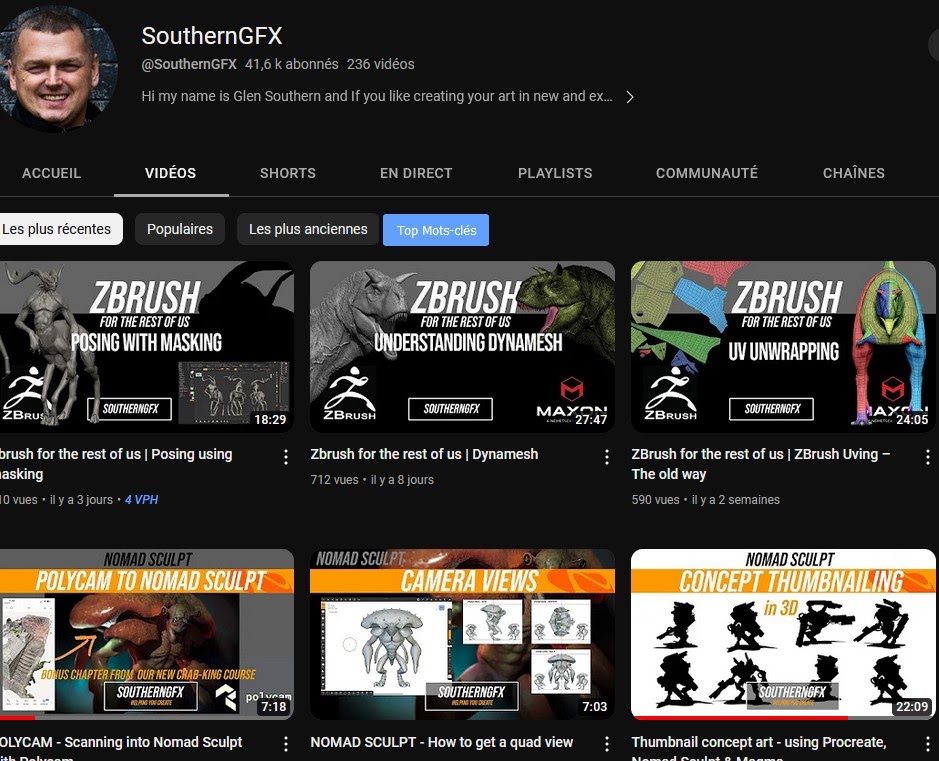This screenshot has width=939, height=761.
Task: Select the 'Les plus récentes' sort filter
Action: click(x=57, y=229)
